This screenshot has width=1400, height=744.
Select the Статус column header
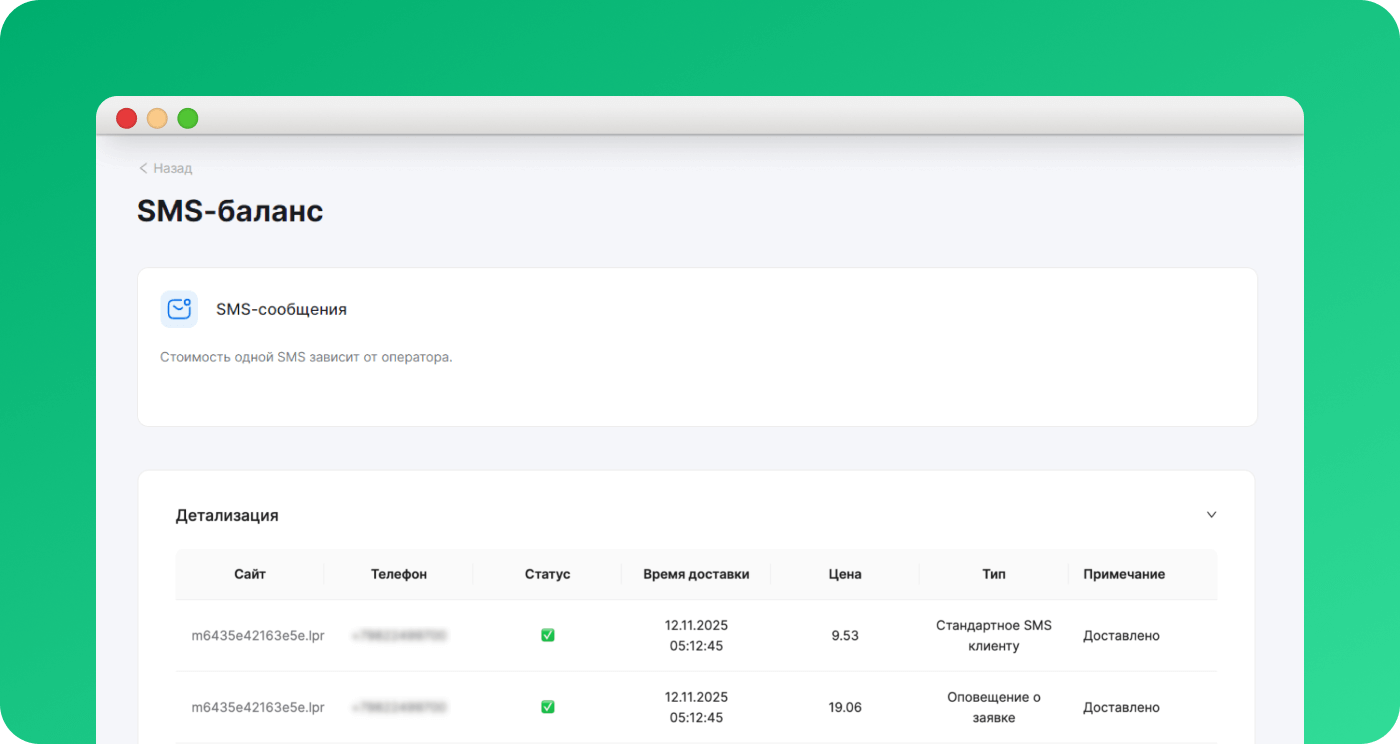(547, 574)
